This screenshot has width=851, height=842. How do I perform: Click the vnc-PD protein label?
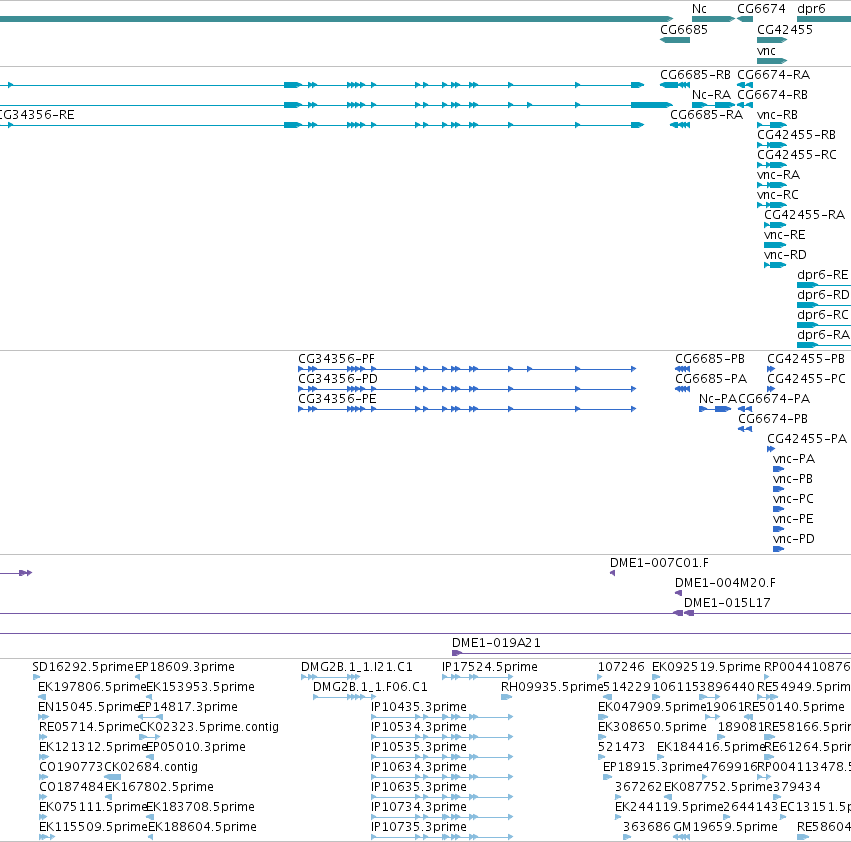pos(793,539)
